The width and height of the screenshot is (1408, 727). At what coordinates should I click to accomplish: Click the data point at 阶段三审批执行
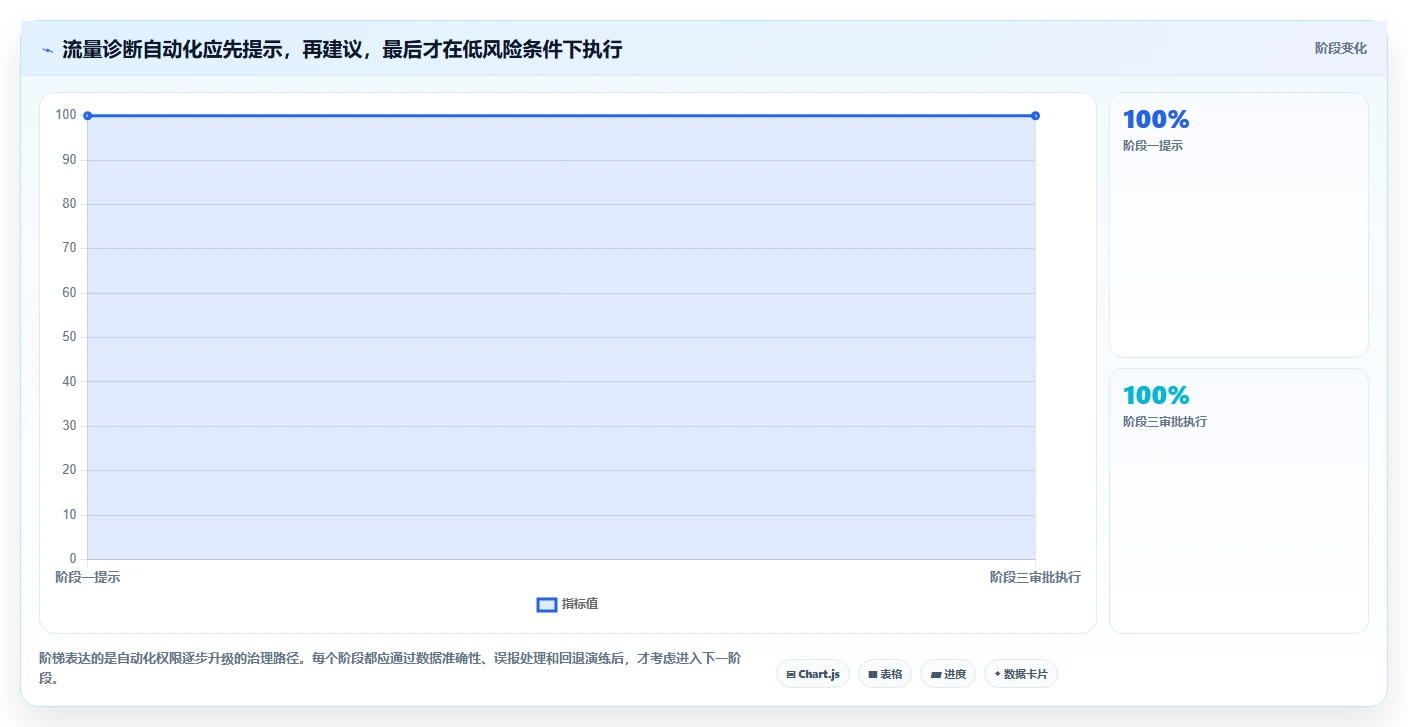(1035, 116)
